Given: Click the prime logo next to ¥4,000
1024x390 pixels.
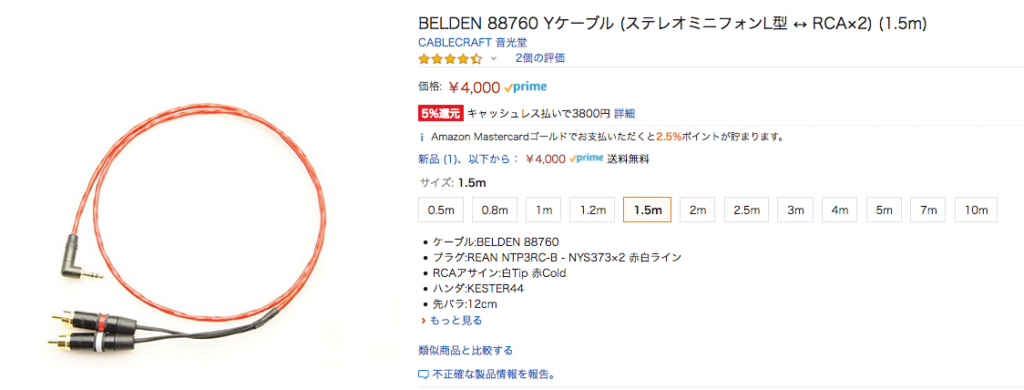Looking at the screenshot, I should 526,87.
